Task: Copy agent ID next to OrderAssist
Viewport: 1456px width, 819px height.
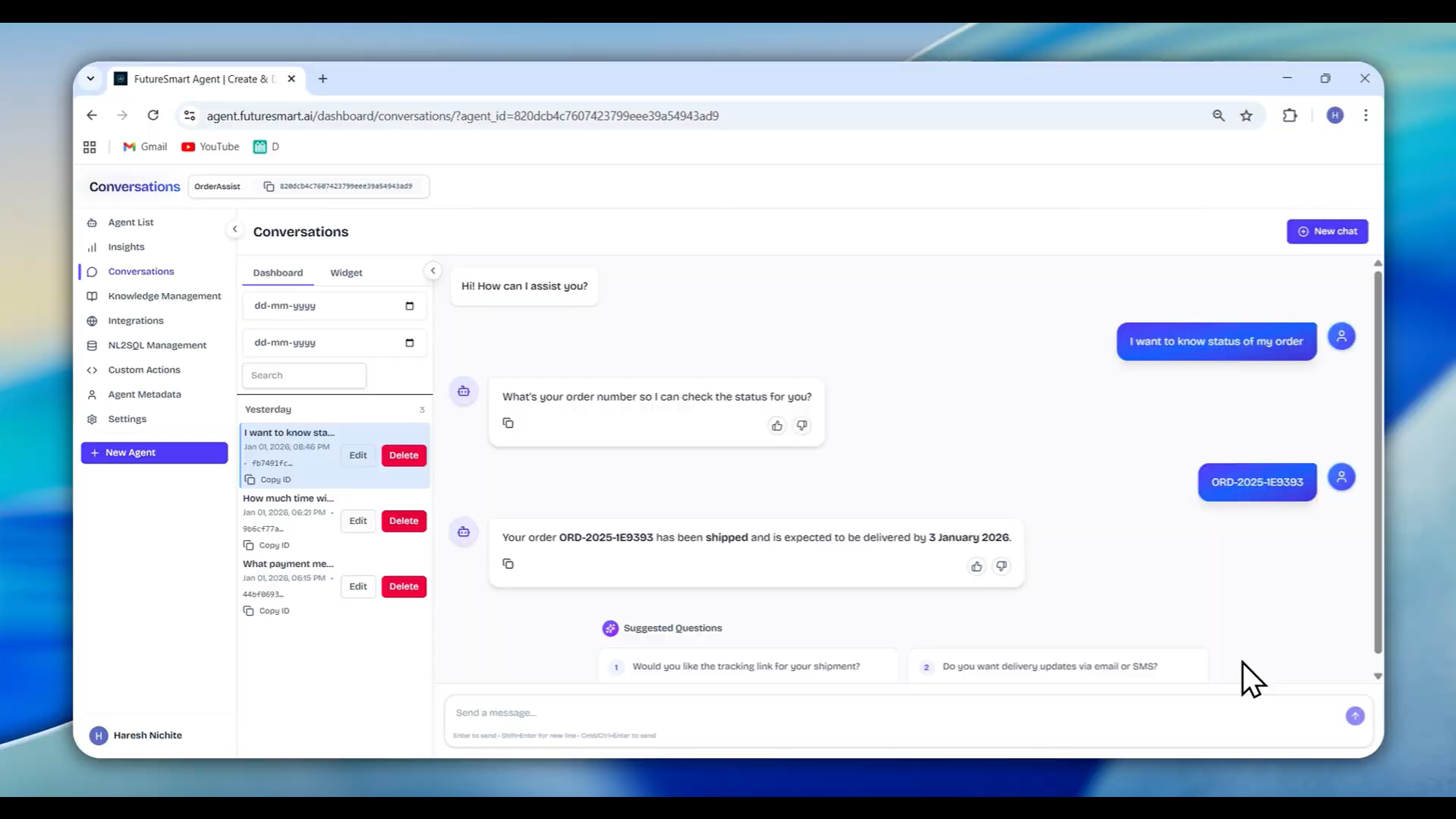Action: pyautogui.click(x=269, y=186)
